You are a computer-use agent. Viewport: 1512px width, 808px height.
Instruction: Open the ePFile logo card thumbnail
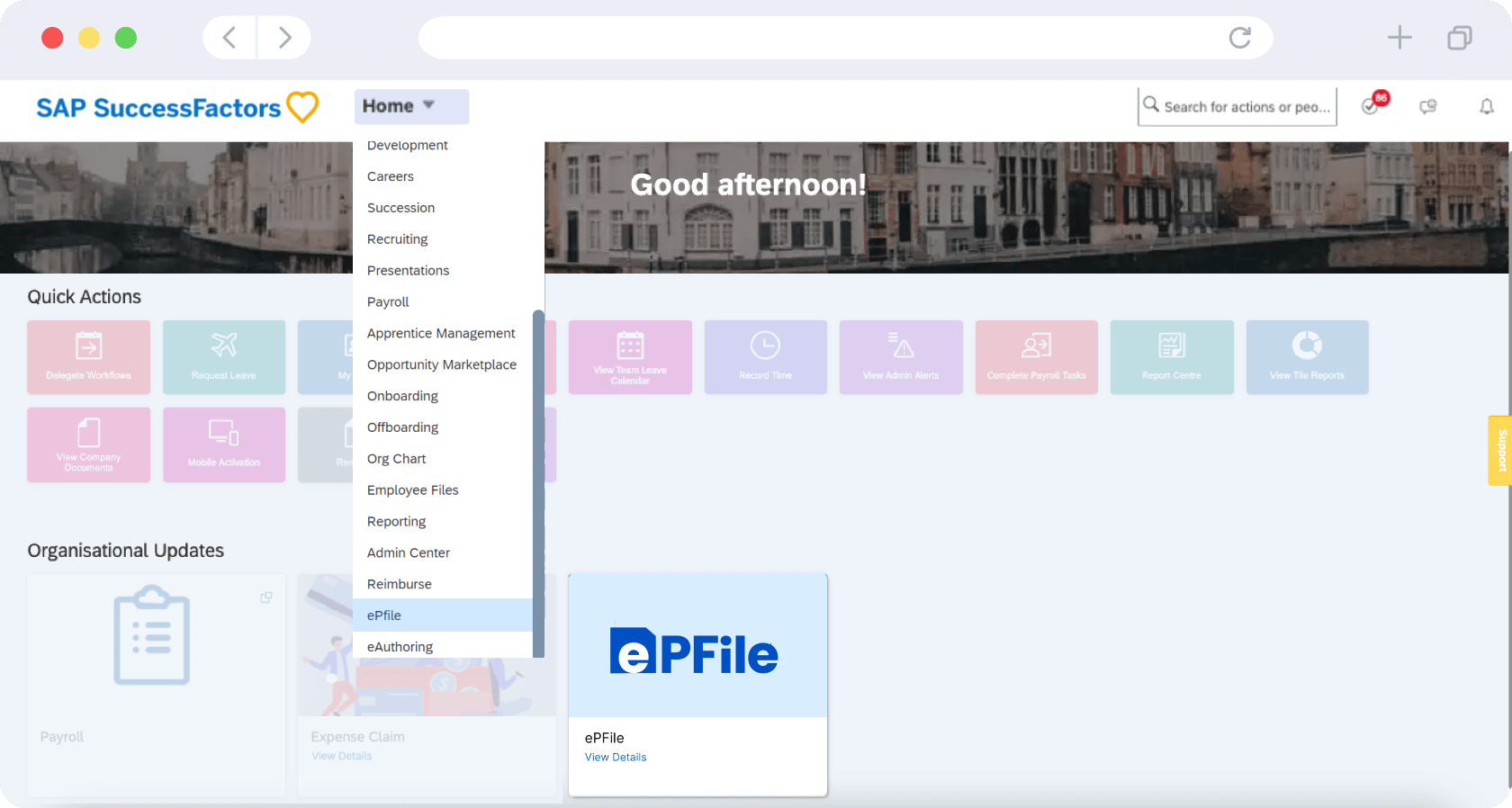pyautogui.click(x=697, y=646)
